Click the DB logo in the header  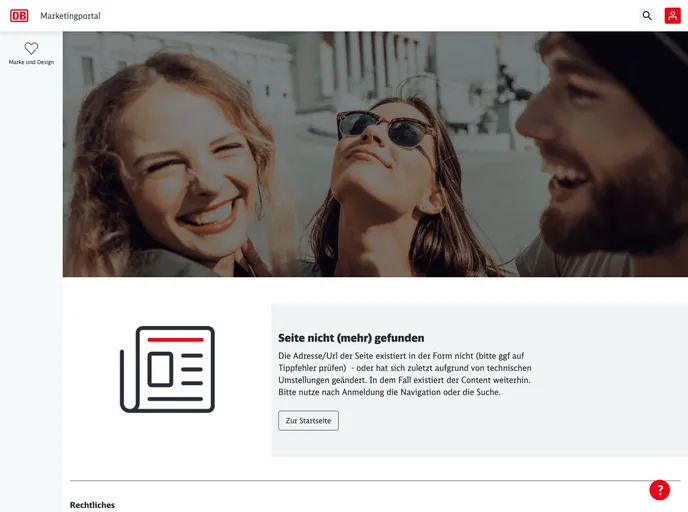19,16
